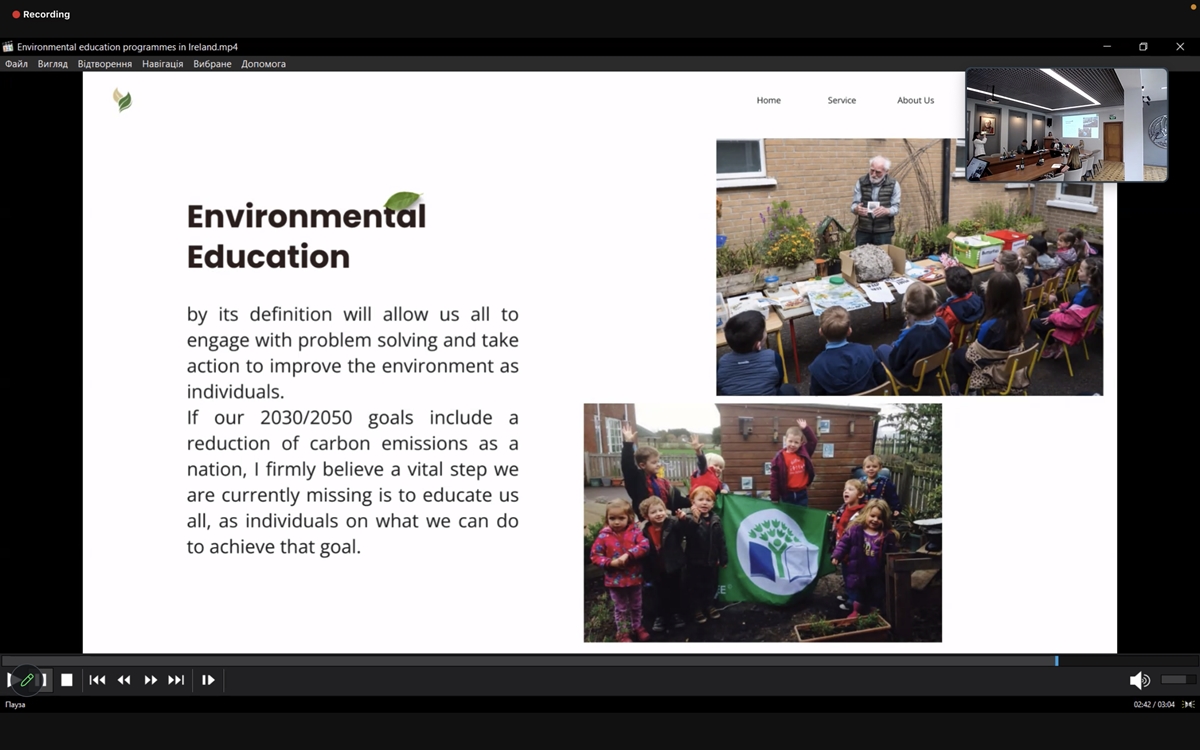Click the 02:42 / 03:04 time display
Image resolution: width=1200 pixels, height=750 pixels.
[x=1156, y=705]
